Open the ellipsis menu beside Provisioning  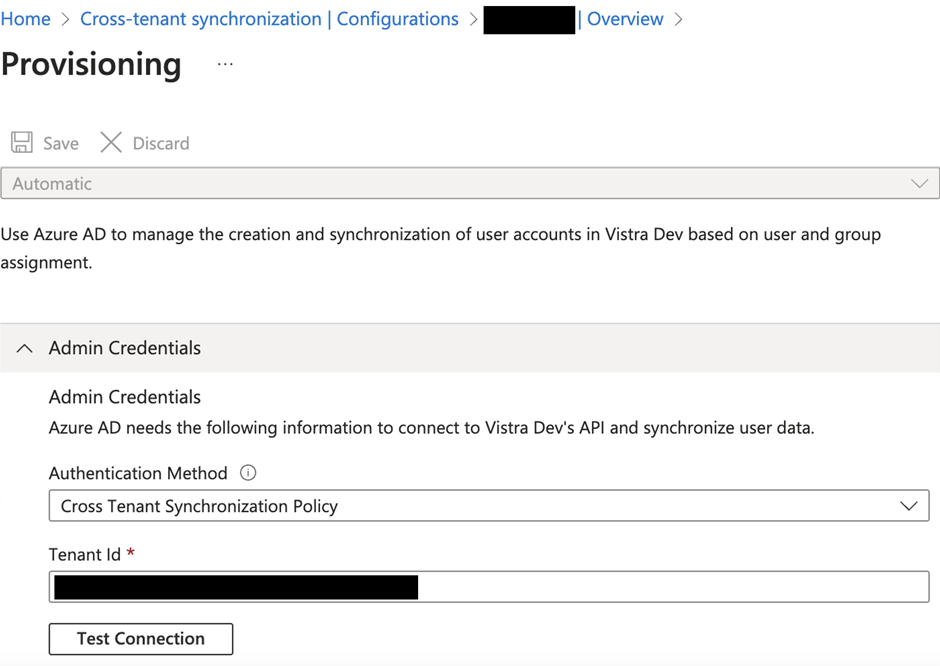pyautogui.click(x=225, y=64)
